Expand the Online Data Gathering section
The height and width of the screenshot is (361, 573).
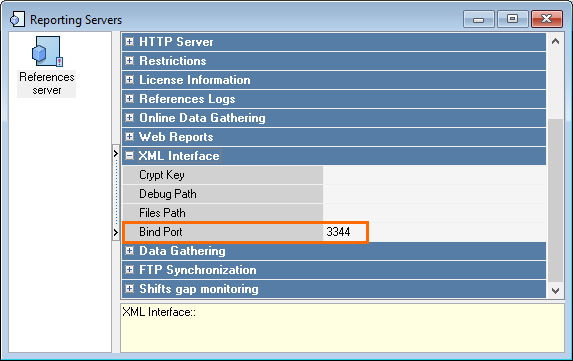pyautogui.click(x=130, y=118)
